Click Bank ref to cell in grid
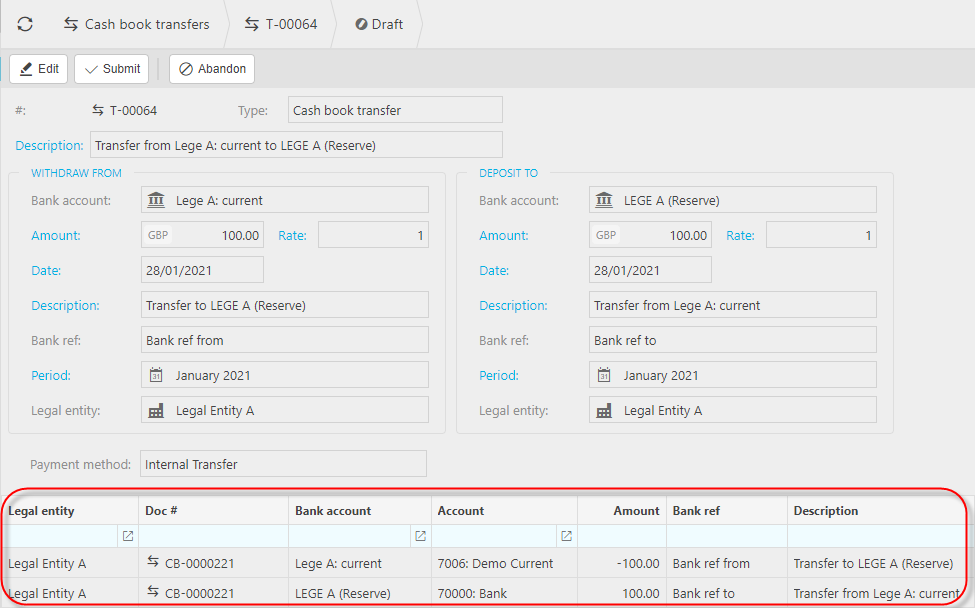 tap(726, 593)
